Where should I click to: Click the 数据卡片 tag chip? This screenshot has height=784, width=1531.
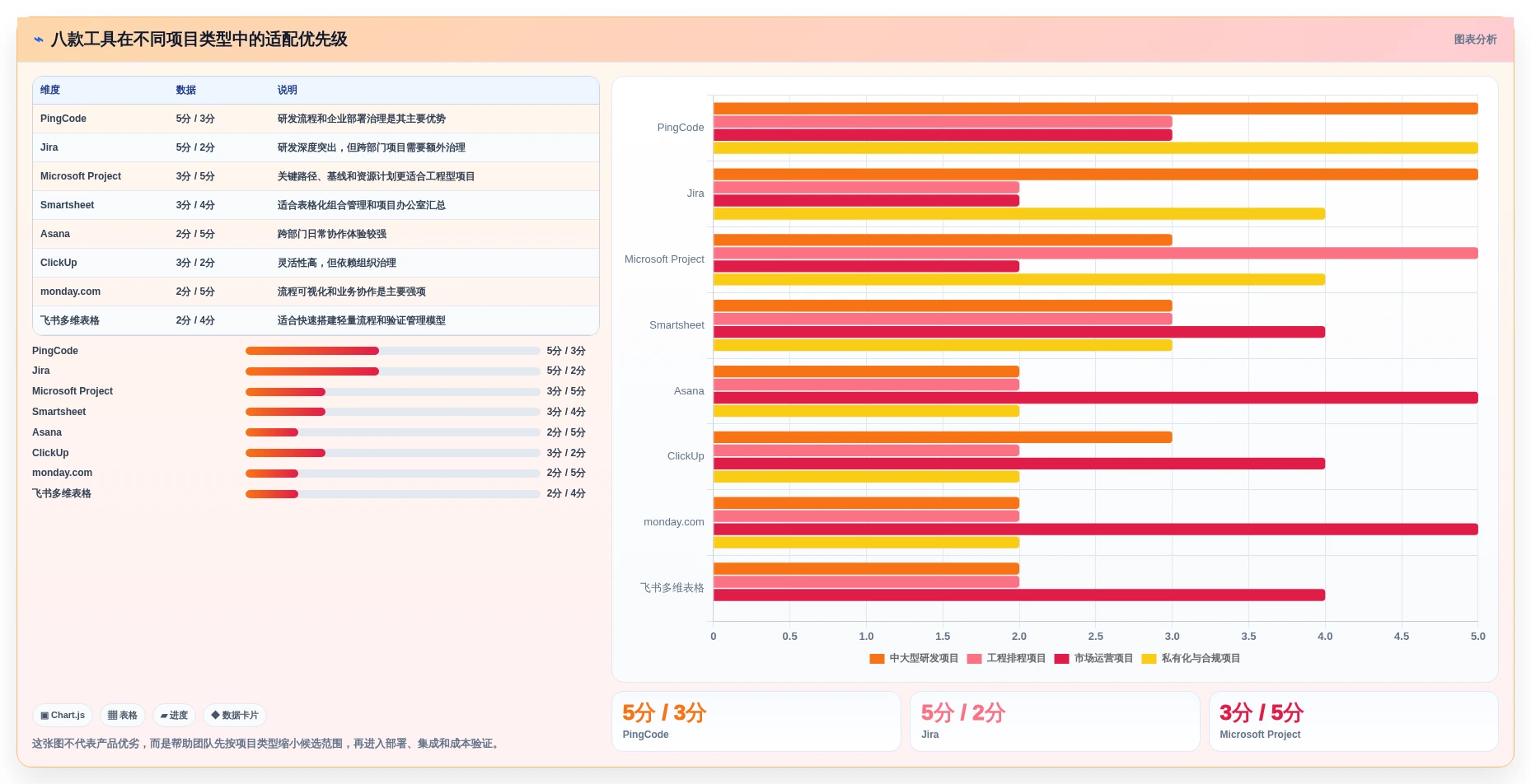click(235, 716)
